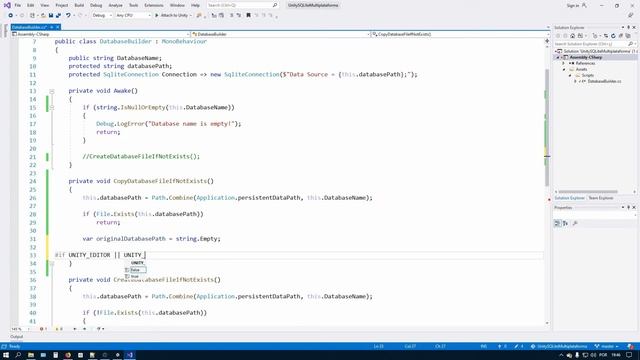Click Solution Explorer Show All Files icon
Viewport: 640px width, 360px height.
pos(628,36)
